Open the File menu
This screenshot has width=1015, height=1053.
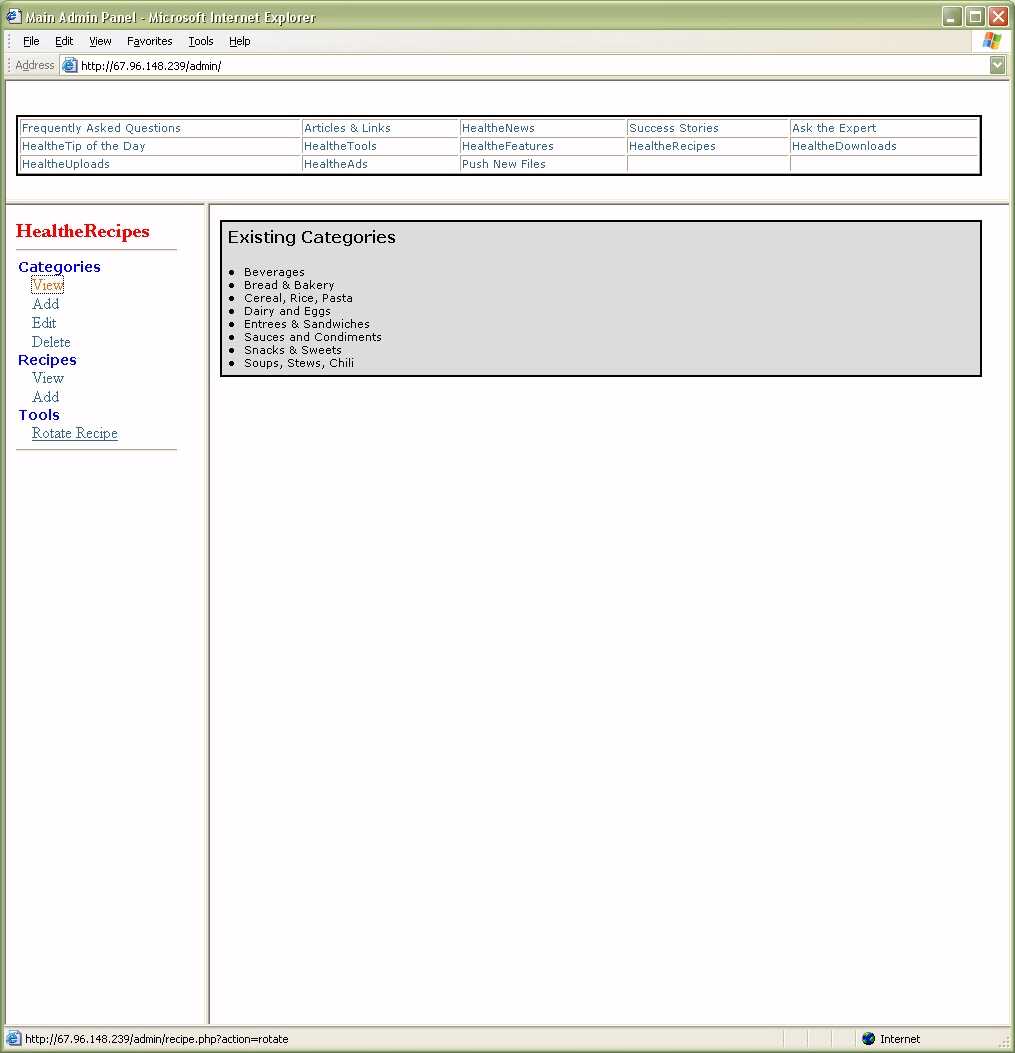pos(31,41)
